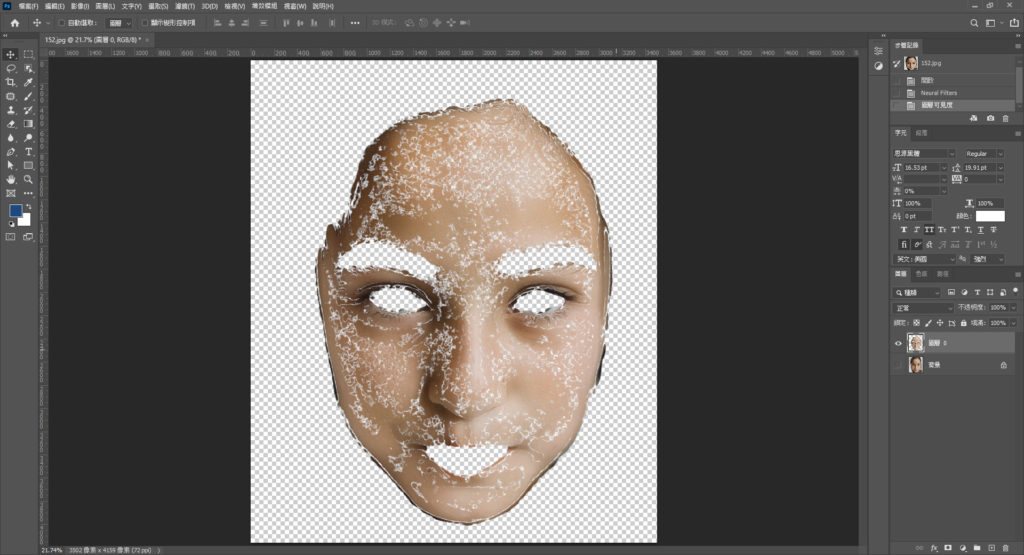Click the camera snapshot icon in History panel
Viewport: 1024px width, 555px height.
pyautogui.click(x=990, y=118)
